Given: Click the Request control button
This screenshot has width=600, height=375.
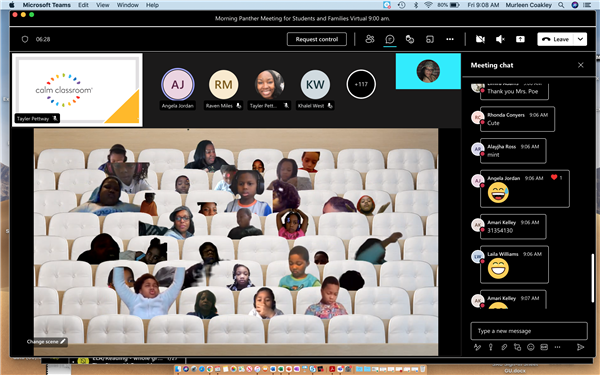Looking at the screenshot, I should pyautogui.click(x=317, y=39).
